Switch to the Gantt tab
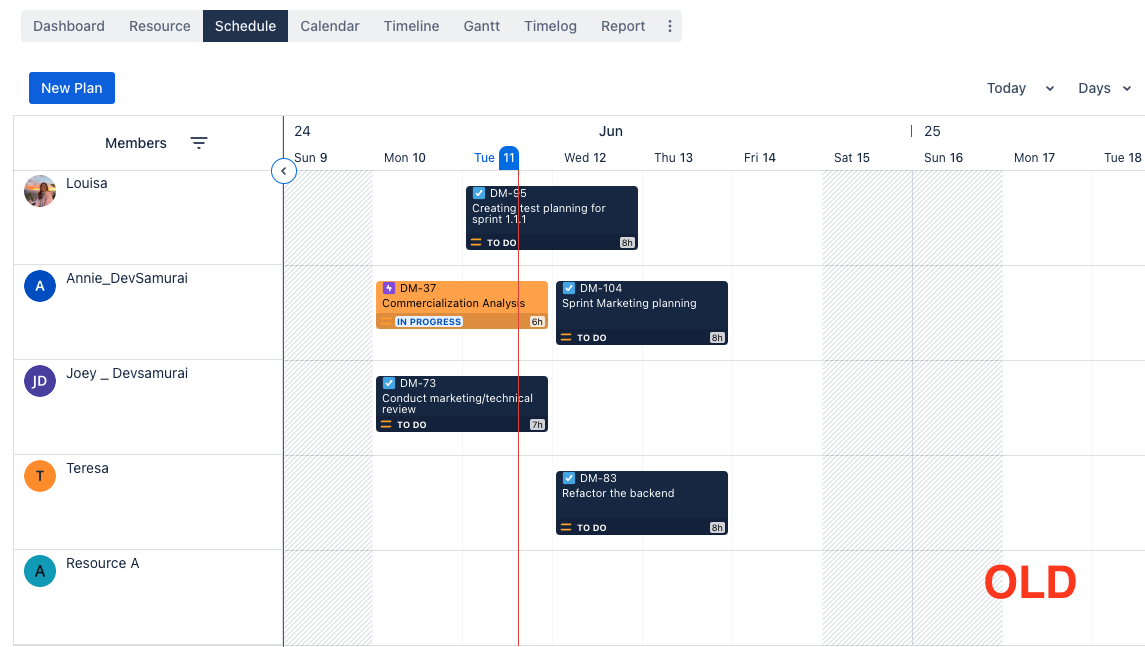1145x647 pixels. tap(481, 26)
